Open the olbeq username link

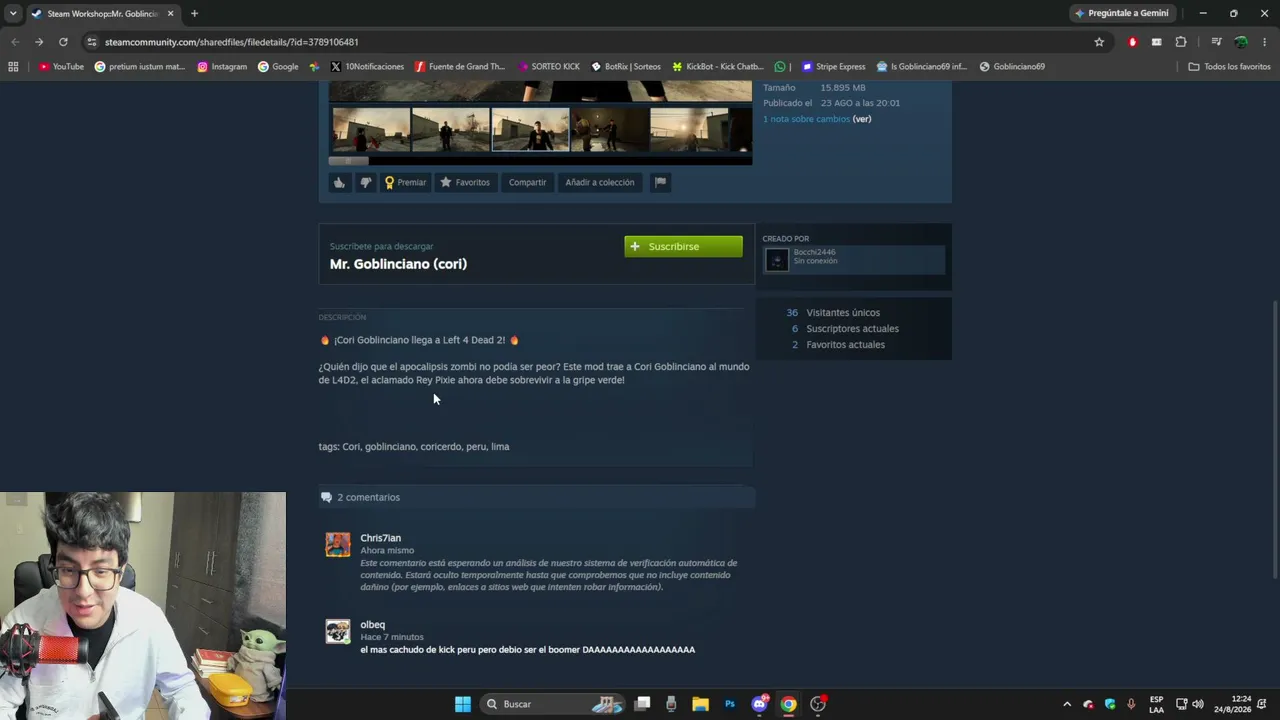click(372, 625)
